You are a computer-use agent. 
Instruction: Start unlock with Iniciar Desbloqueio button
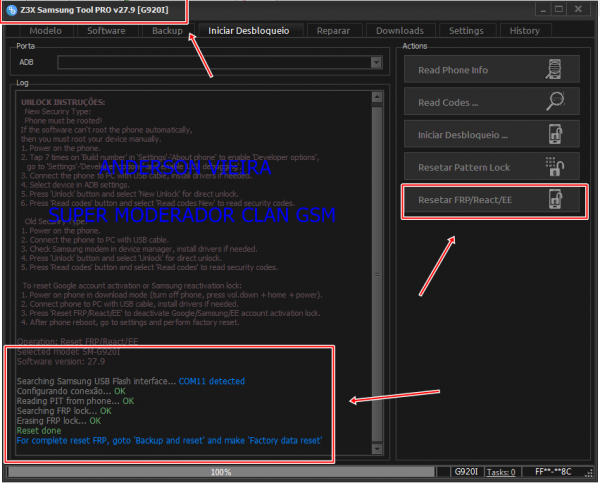[492, 134]
